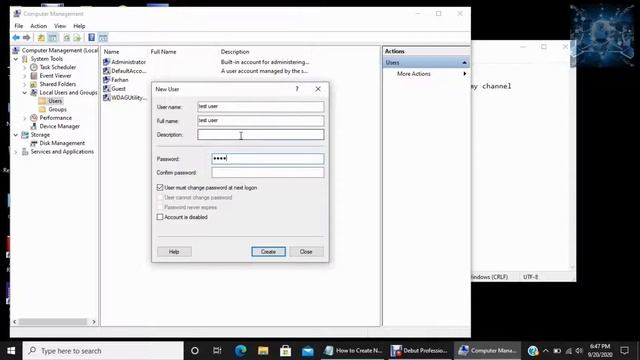Open Microsoft Store from the taskbar

(285, 351)
